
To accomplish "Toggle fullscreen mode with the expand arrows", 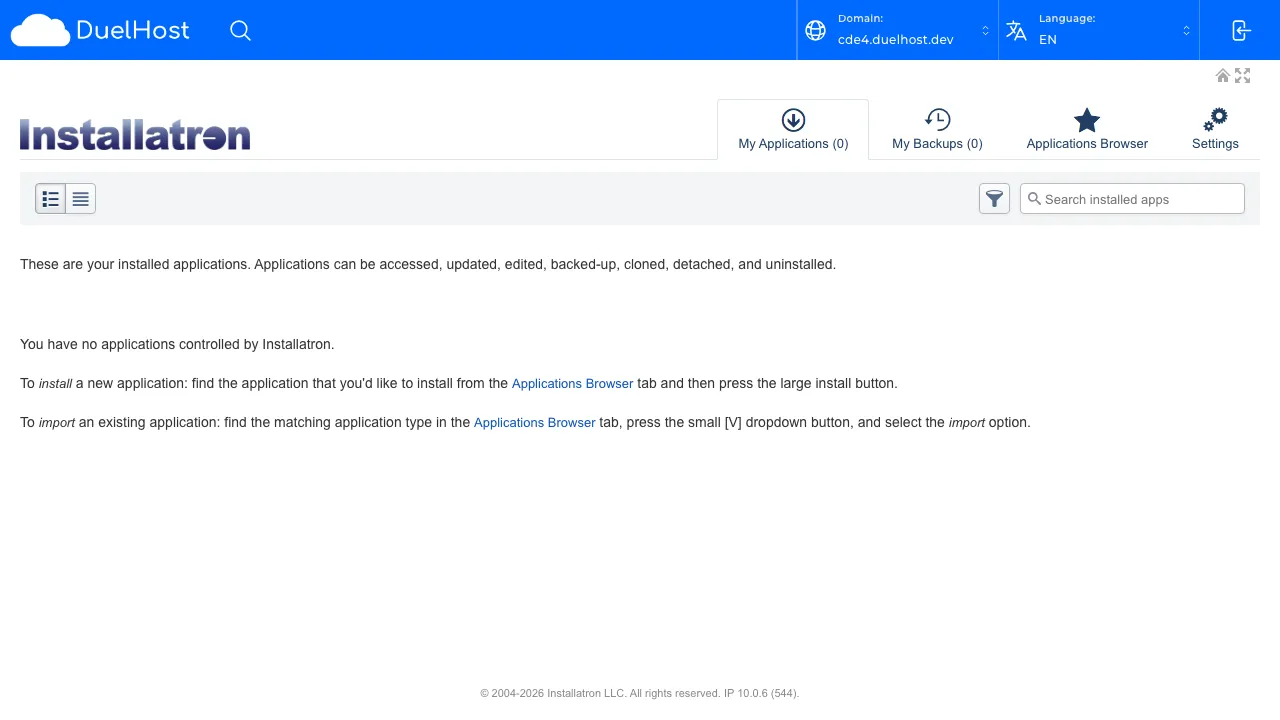I will (1242, 75).
